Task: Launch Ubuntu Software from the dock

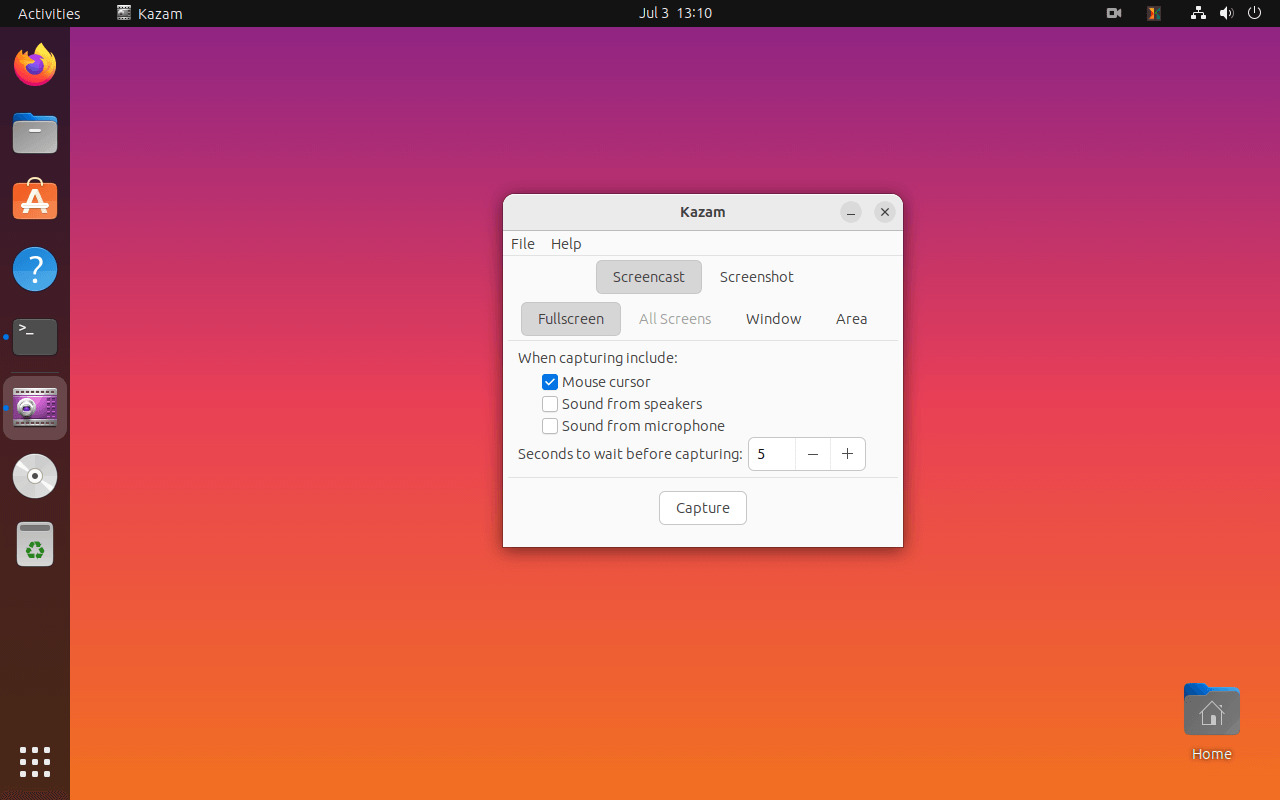Action: click(x=35, y=201)
